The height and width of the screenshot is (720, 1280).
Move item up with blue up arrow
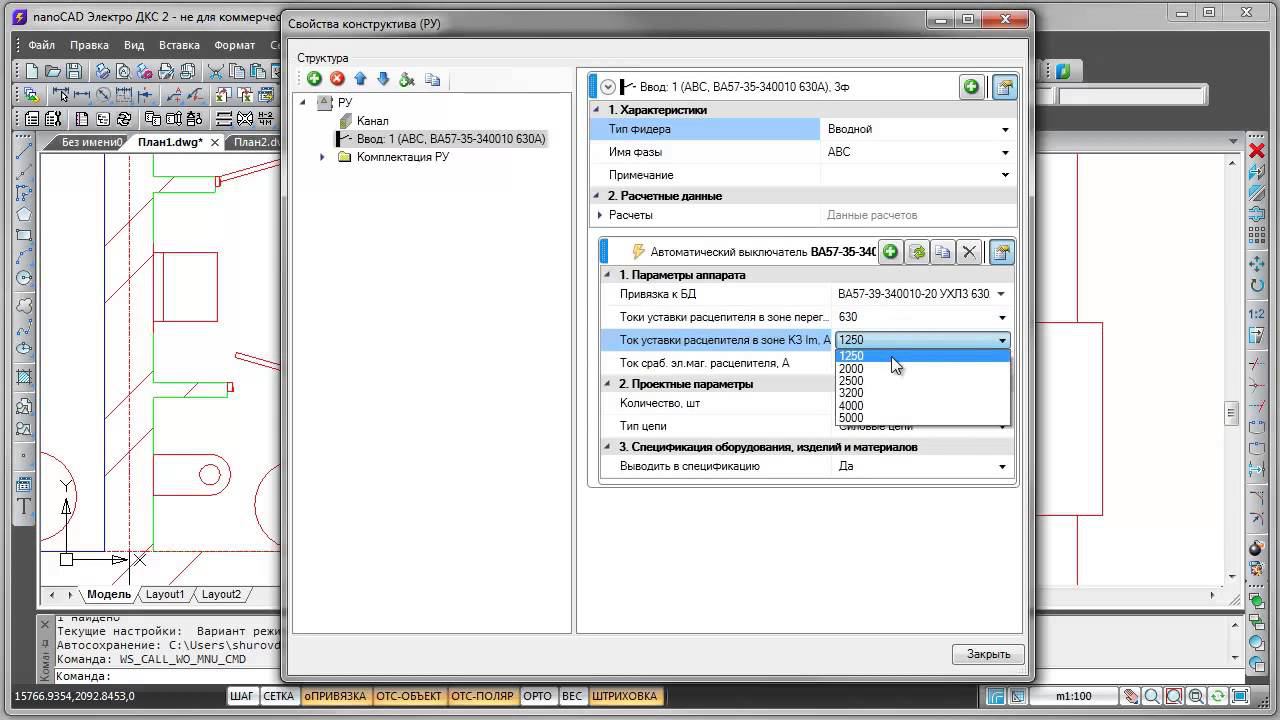[x=360, y=79]
